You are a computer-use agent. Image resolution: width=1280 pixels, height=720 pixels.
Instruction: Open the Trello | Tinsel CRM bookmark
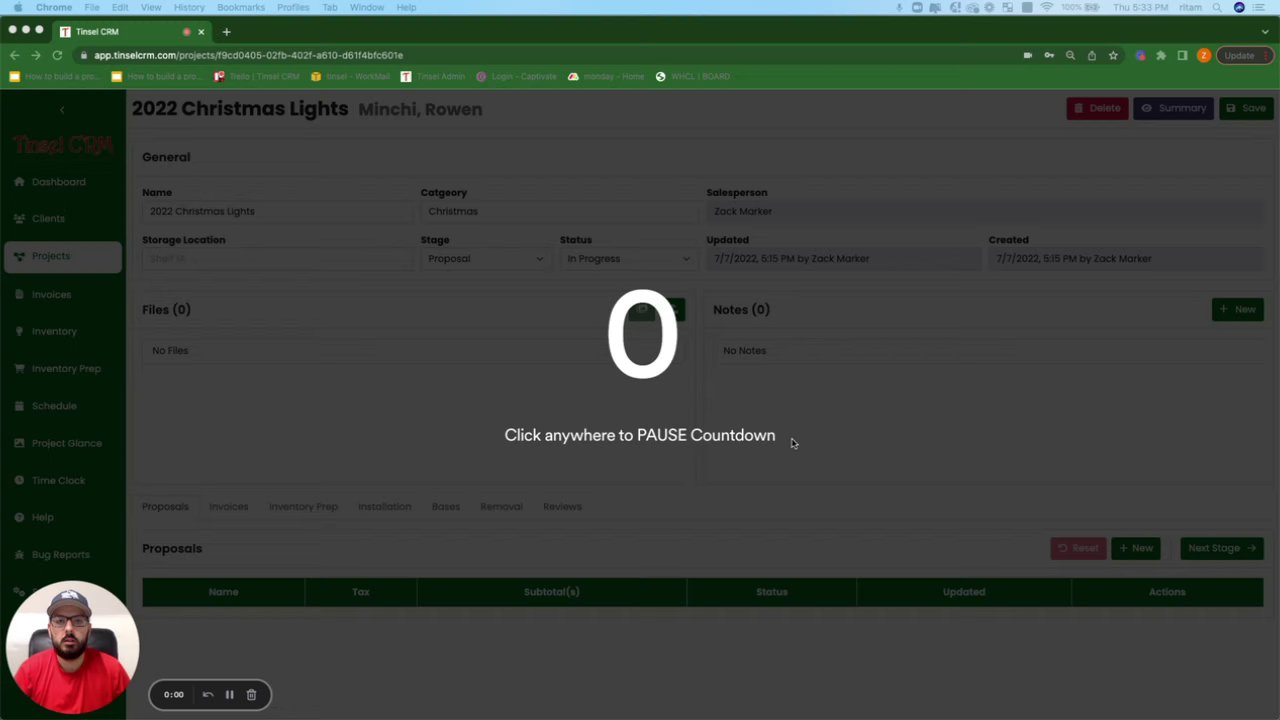click(x=257, y=76)
